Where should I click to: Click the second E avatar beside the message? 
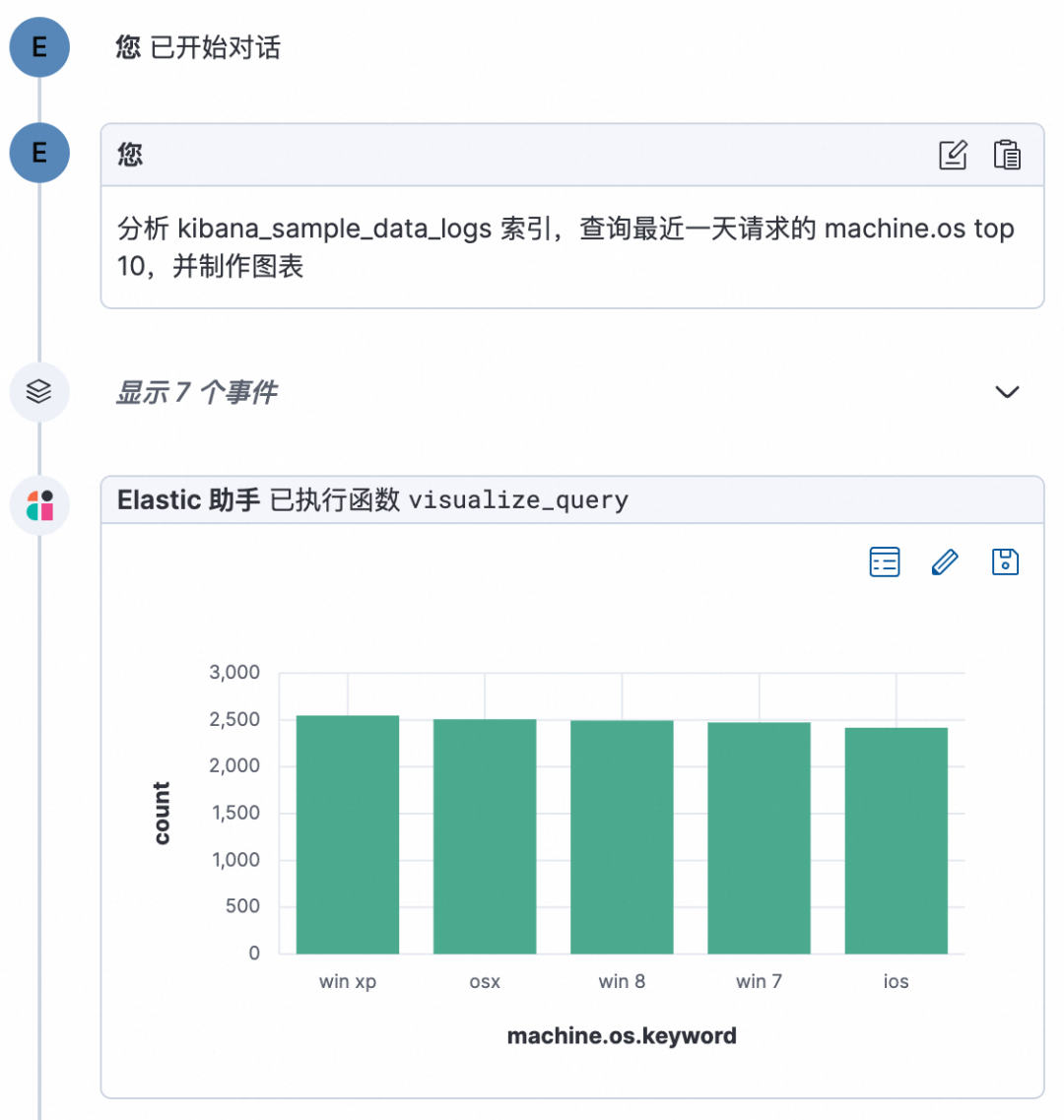click(39, 154)
